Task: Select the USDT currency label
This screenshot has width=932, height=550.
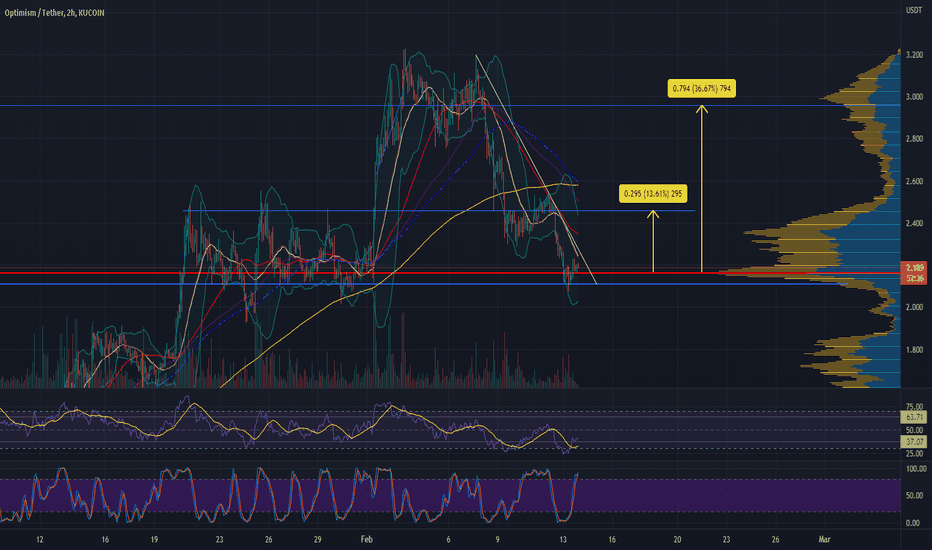Action: 914,10
